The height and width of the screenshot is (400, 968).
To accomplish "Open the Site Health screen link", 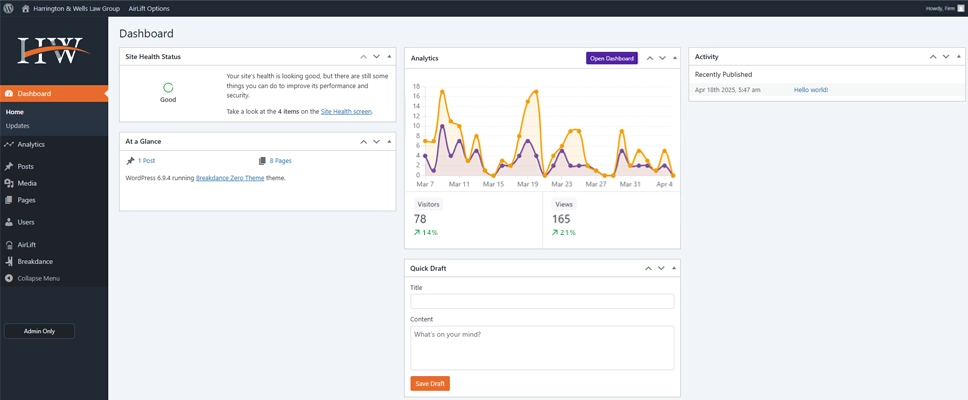I will click(x=347, y=112).
